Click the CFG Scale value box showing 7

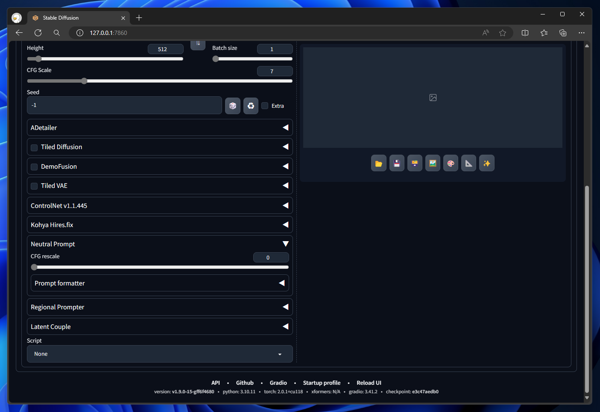click(x=275, y=71)
